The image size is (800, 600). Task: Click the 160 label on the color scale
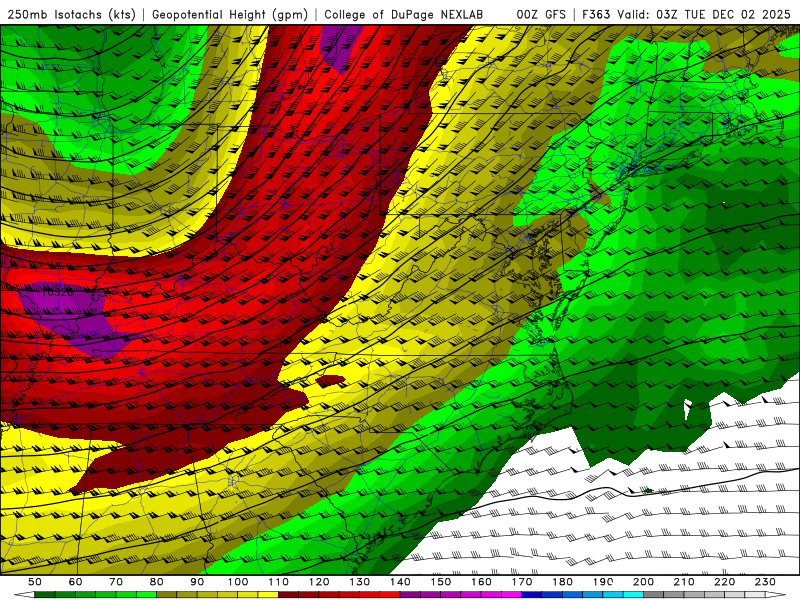click(x=481, y=582)
